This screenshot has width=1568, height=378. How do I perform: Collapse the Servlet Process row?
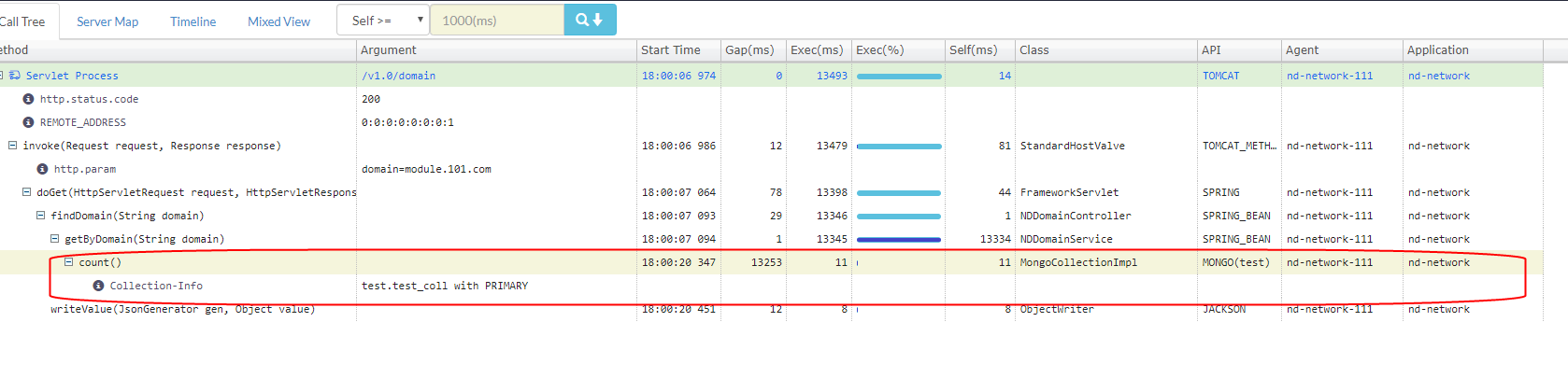(x=2, y=76)
